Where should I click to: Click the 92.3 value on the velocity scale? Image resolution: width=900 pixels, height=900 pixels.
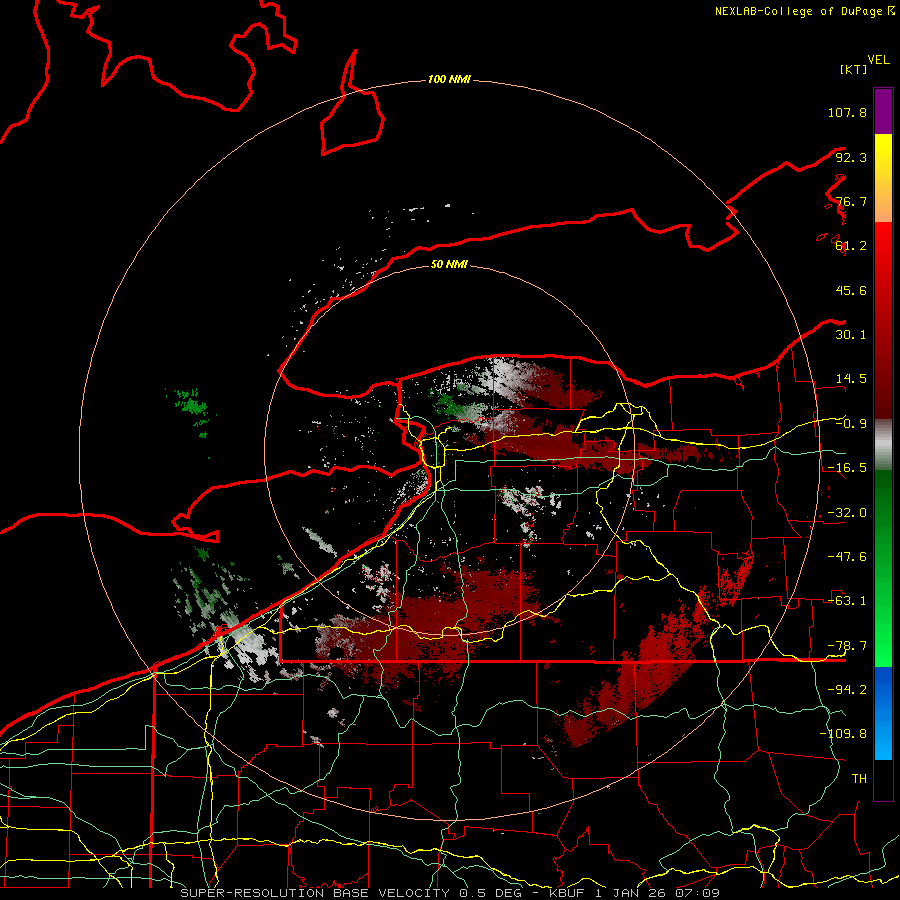851,157
